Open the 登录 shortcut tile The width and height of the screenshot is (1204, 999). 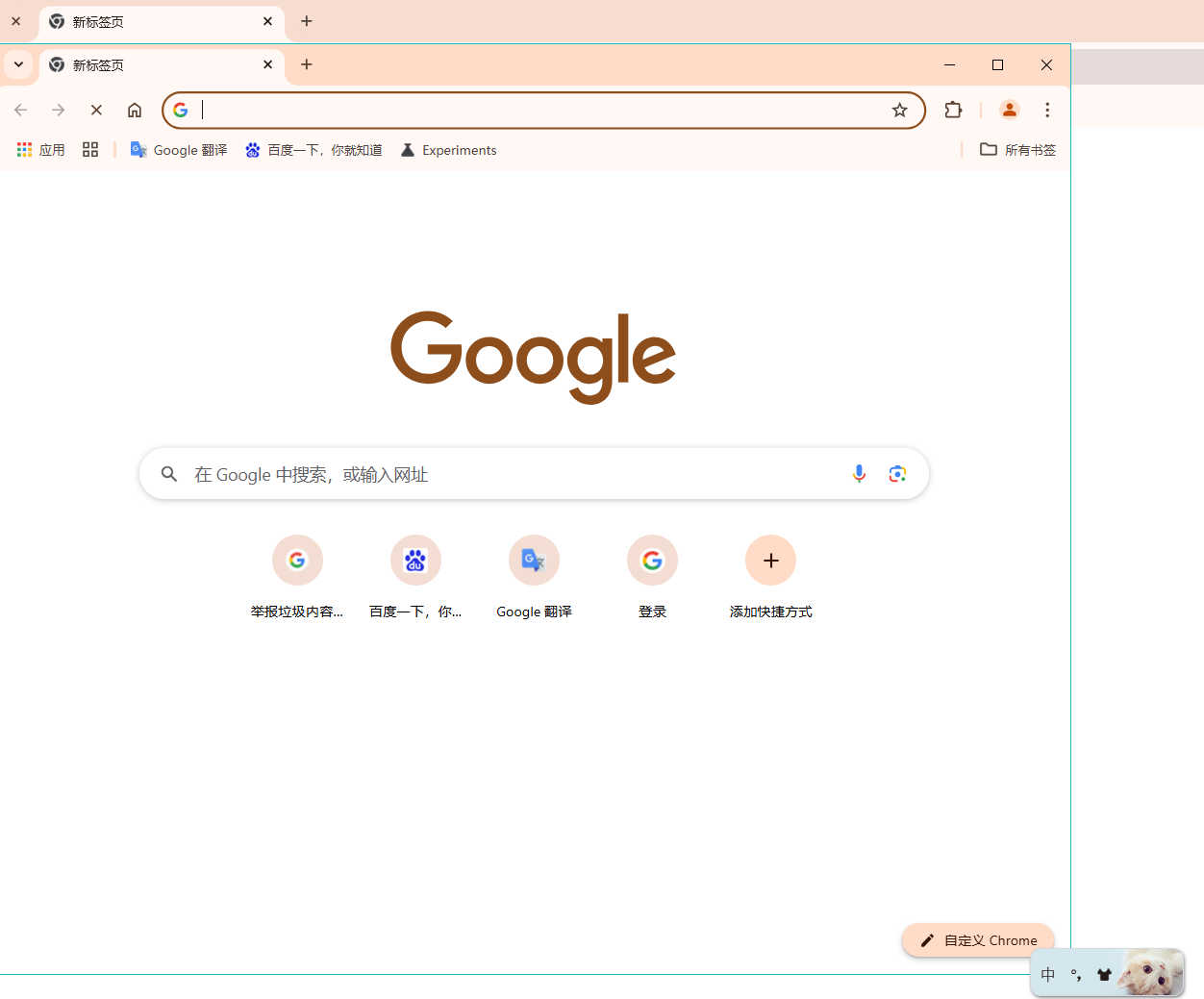pos(652,577)
